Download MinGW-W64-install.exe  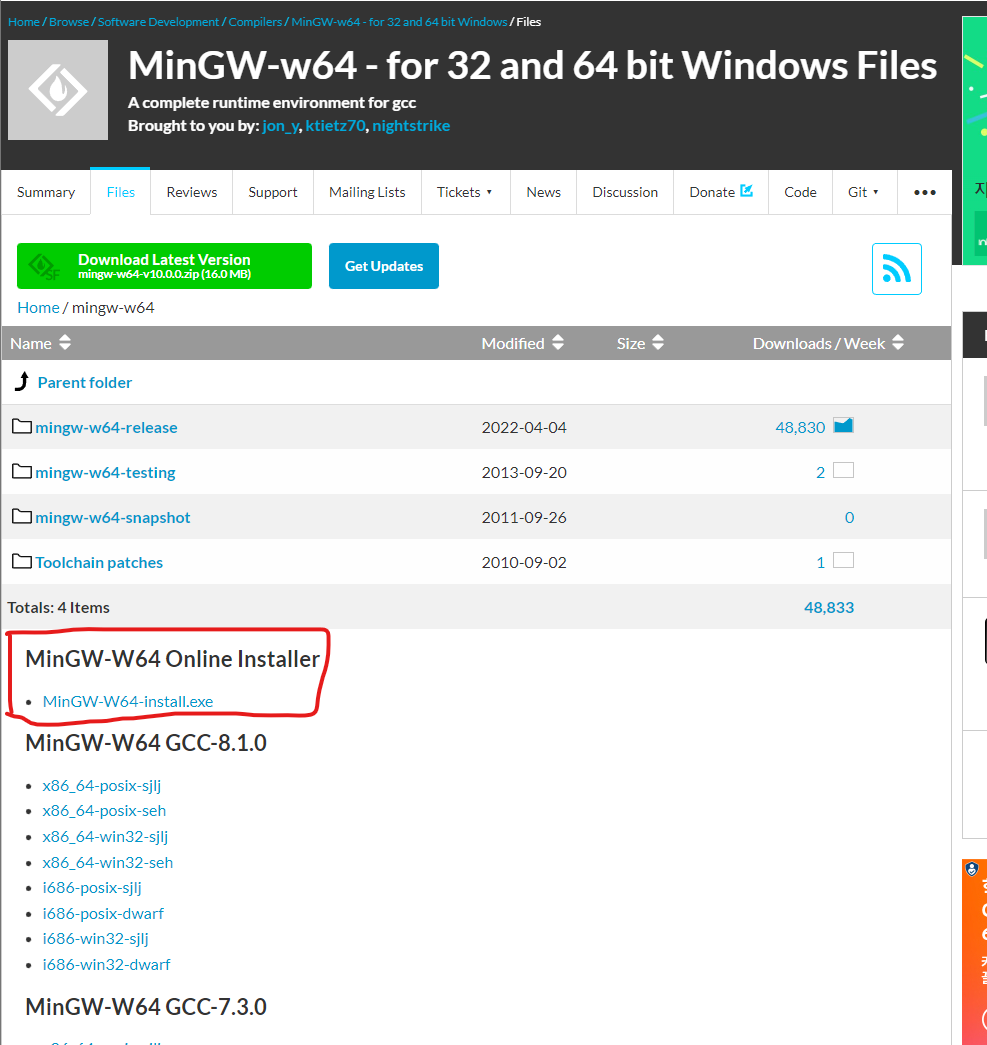point(128,701)
